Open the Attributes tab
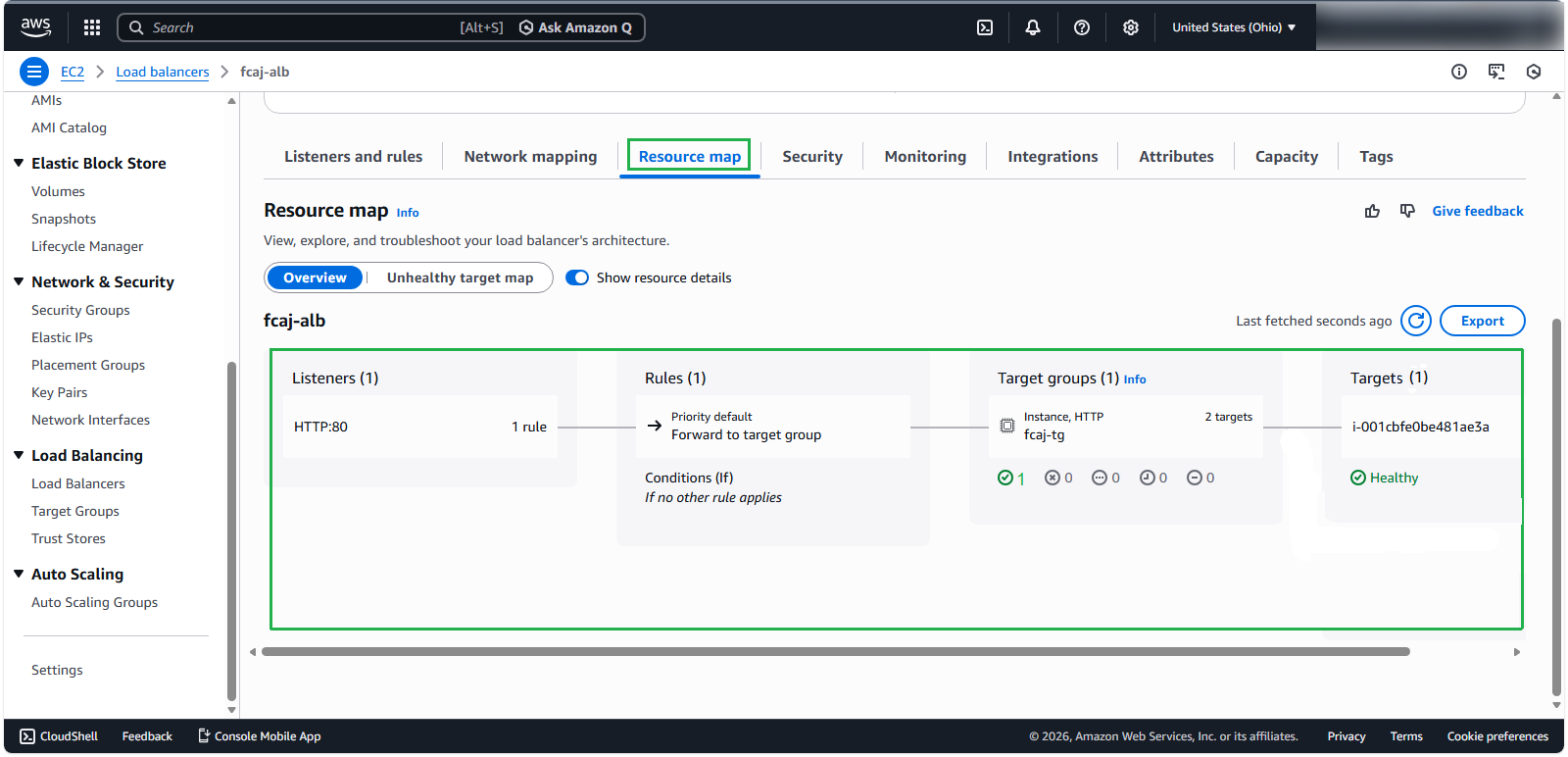The height and width of the screenshot is (757, 1568). point(1176,156)
